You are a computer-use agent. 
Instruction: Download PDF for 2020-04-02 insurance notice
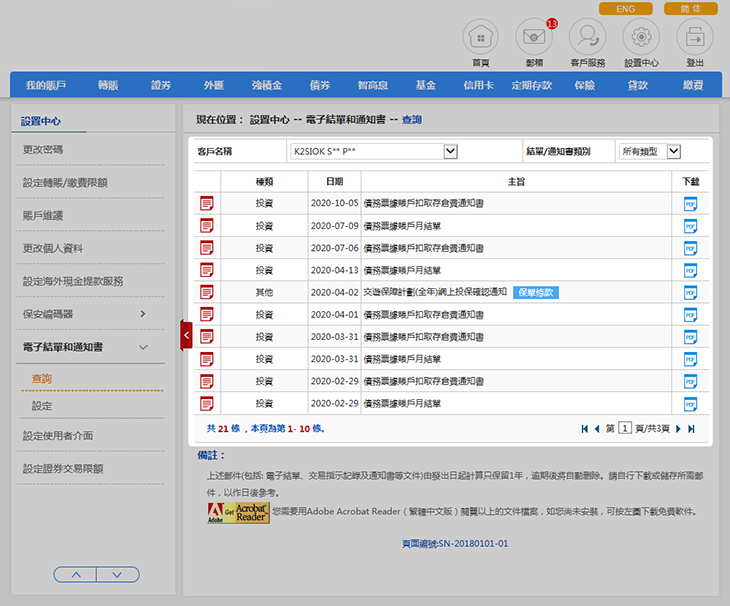(x=690, y=292)
